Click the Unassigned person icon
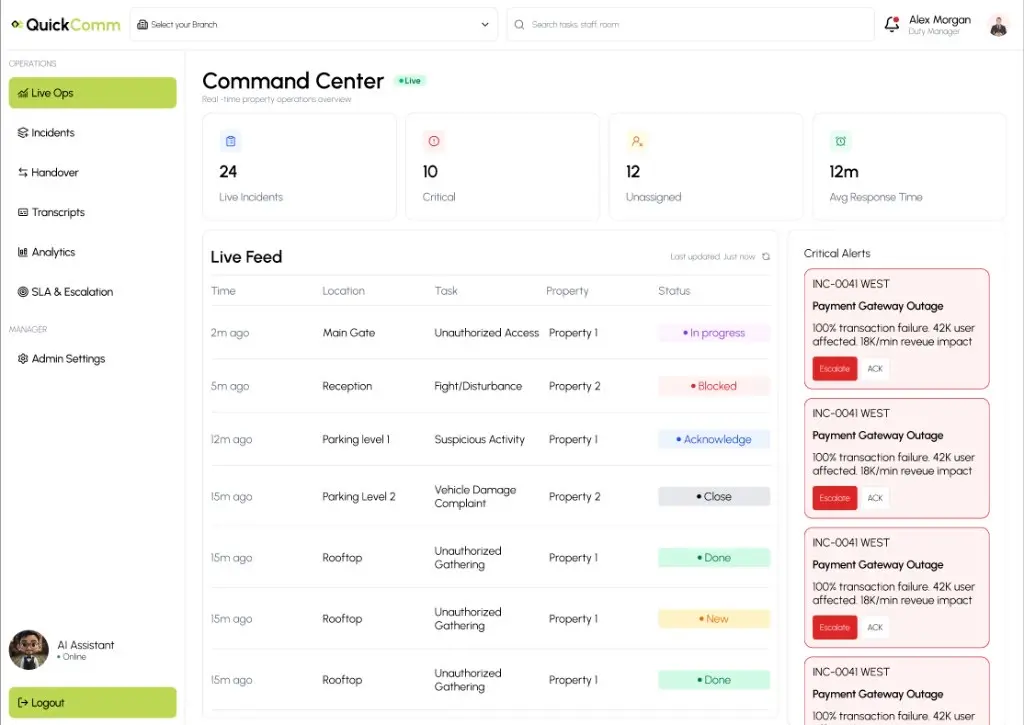The width and height of the screenshot is (1024, 725). coord(637,141)
